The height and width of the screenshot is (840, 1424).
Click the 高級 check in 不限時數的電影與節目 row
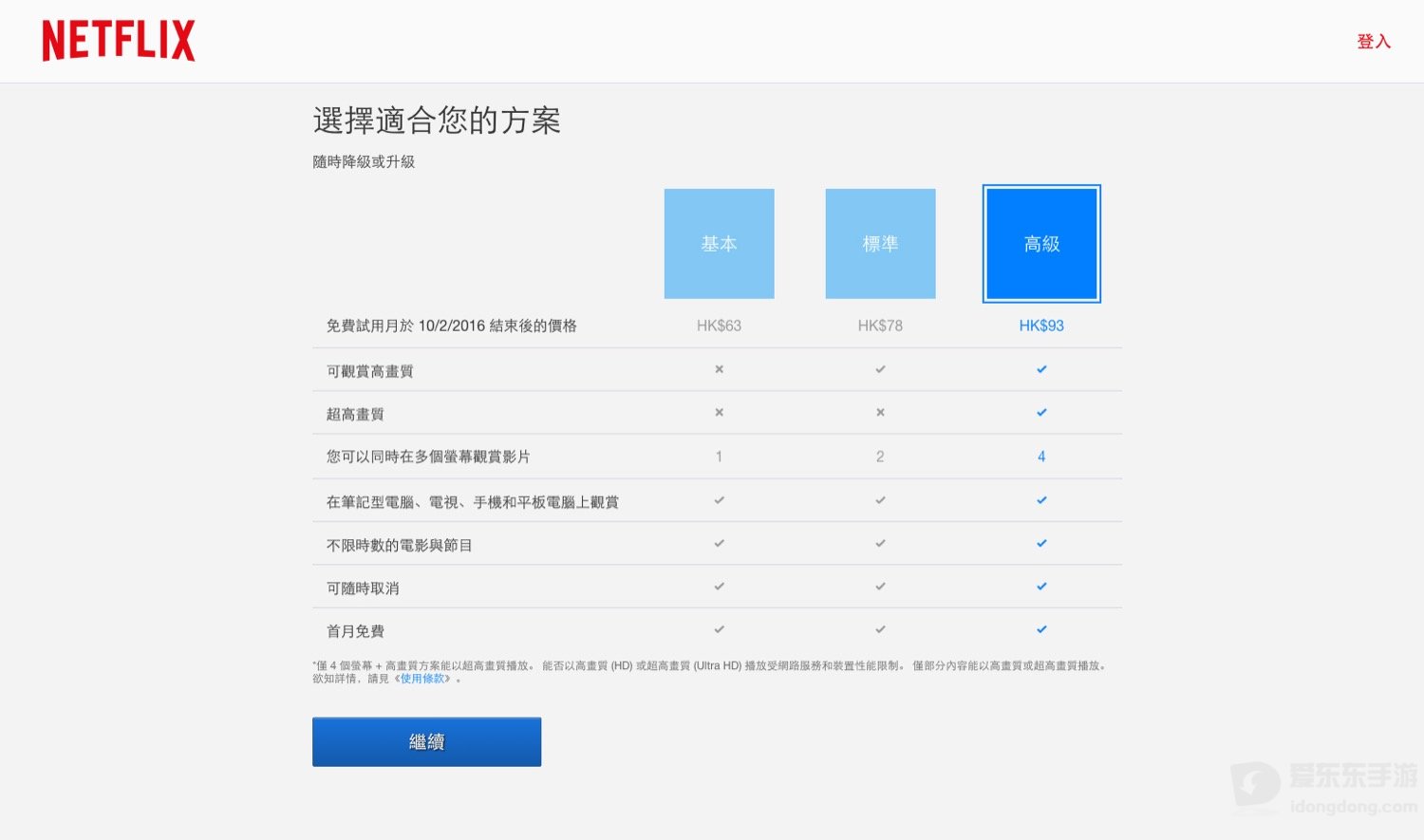(1041, 544)
